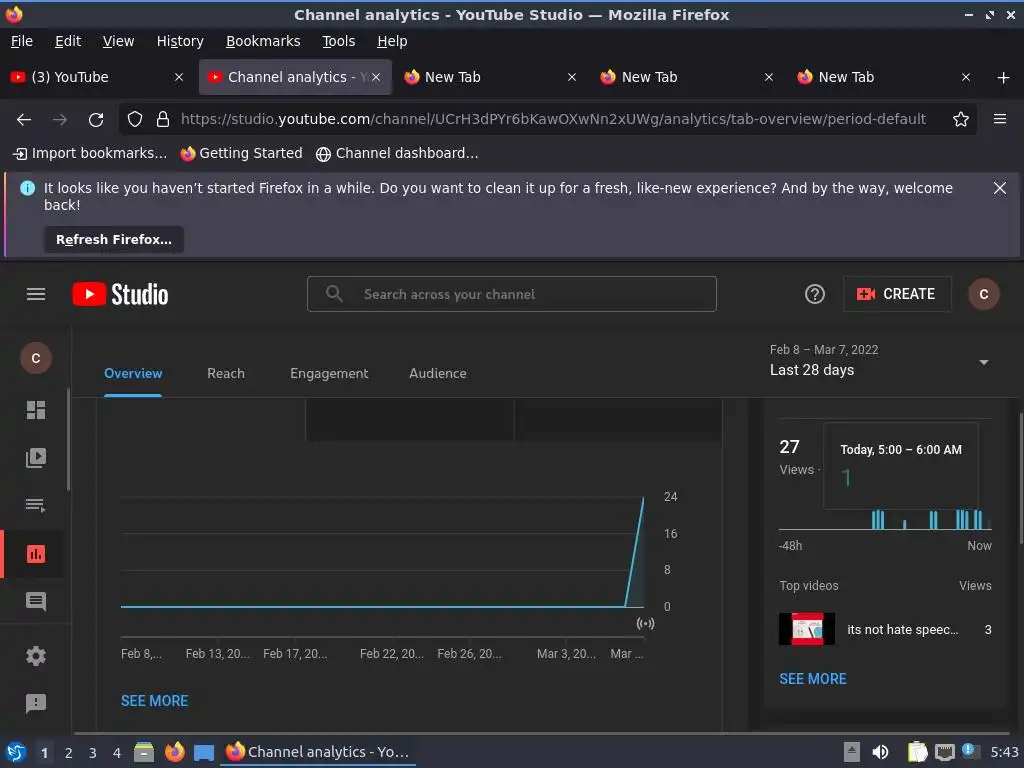Open the desktop start menu icon
The height and width of the screenshot is (768, 1024).
(16, 752)
